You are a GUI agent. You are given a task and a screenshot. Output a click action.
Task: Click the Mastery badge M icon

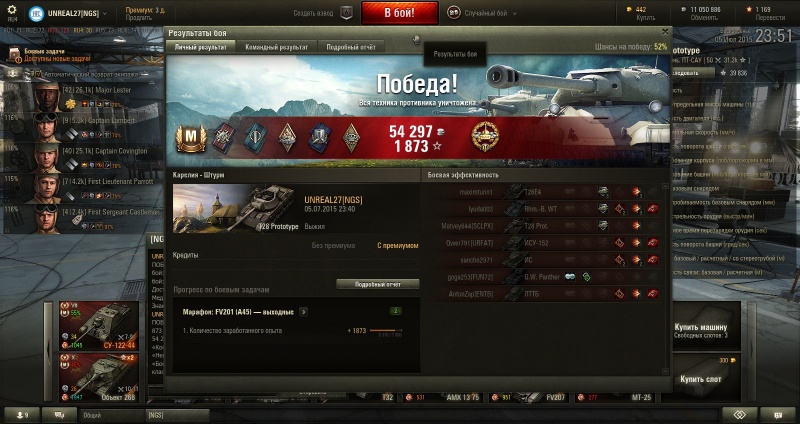point(191,138)
